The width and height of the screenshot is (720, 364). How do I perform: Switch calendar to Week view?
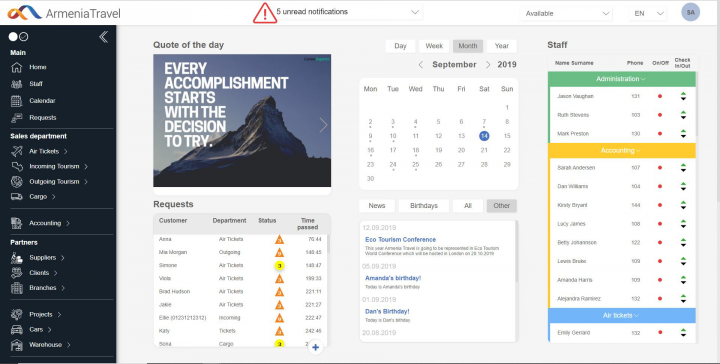434,46
